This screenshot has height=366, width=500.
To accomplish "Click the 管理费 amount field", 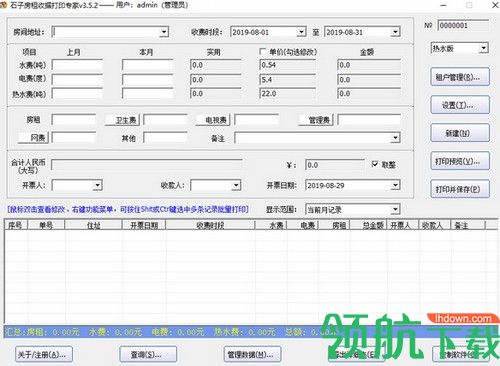I will [369, 120].
